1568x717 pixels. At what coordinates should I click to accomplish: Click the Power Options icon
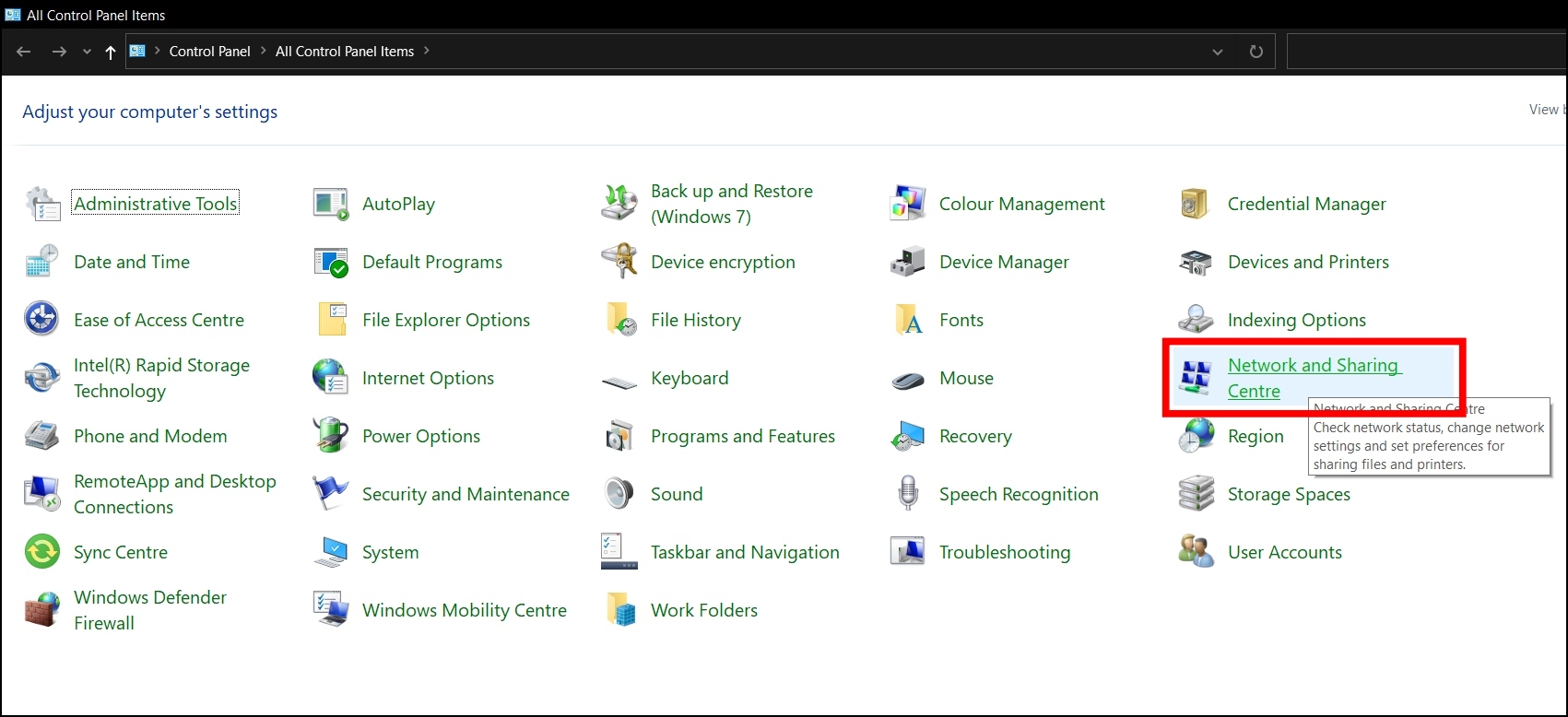[331, 436]
